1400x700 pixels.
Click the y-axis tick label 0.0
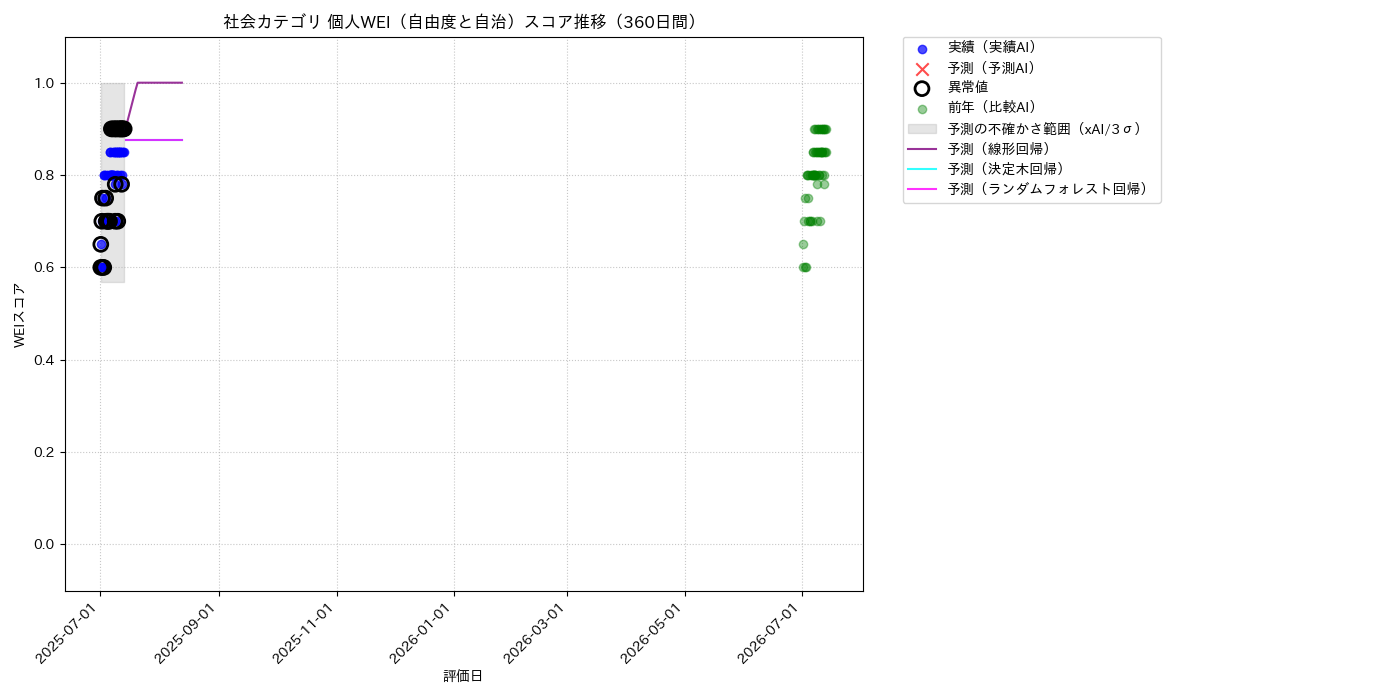47,544
